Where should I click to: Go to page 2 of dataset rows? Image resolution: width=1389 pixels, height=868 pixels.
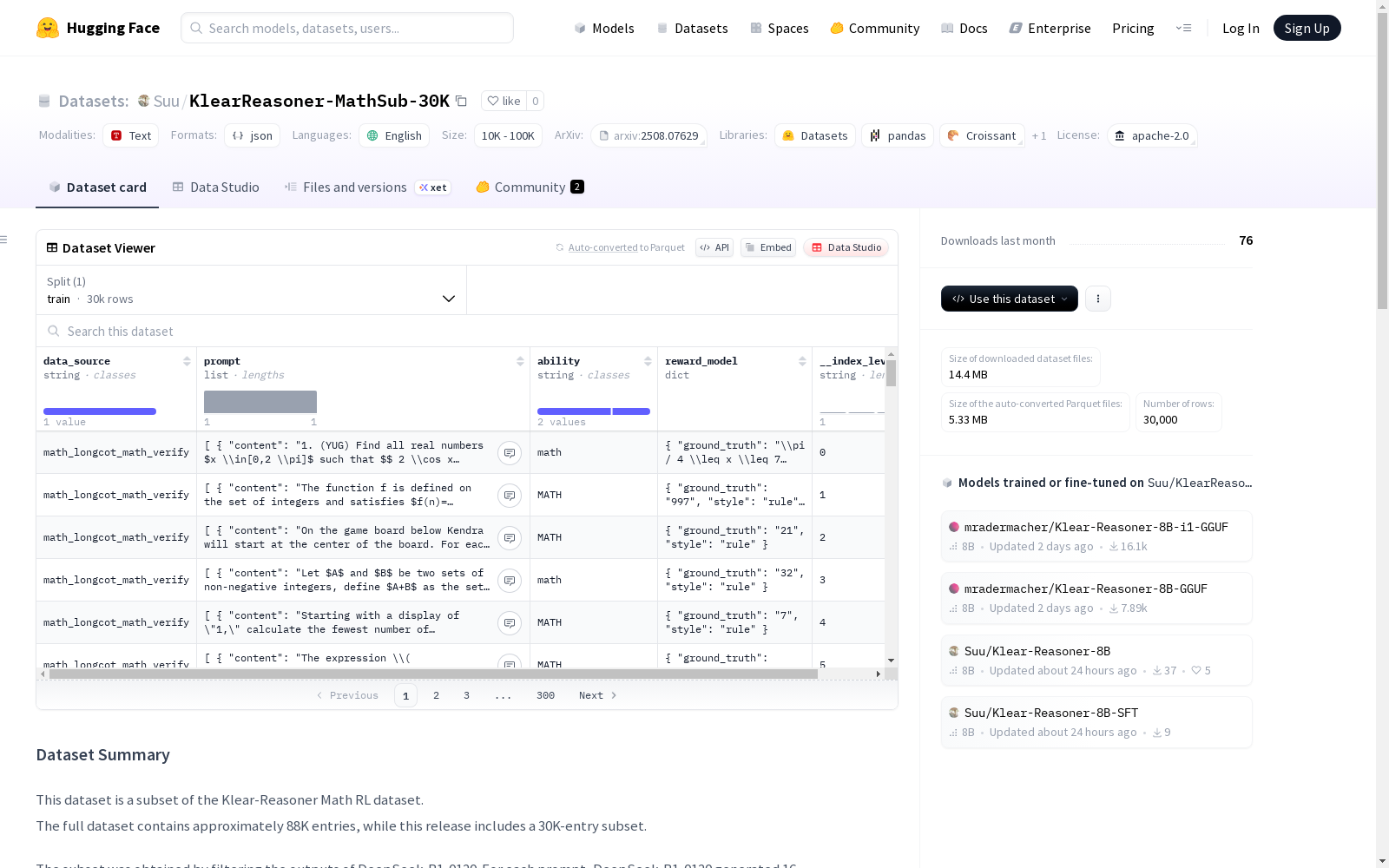436,695
